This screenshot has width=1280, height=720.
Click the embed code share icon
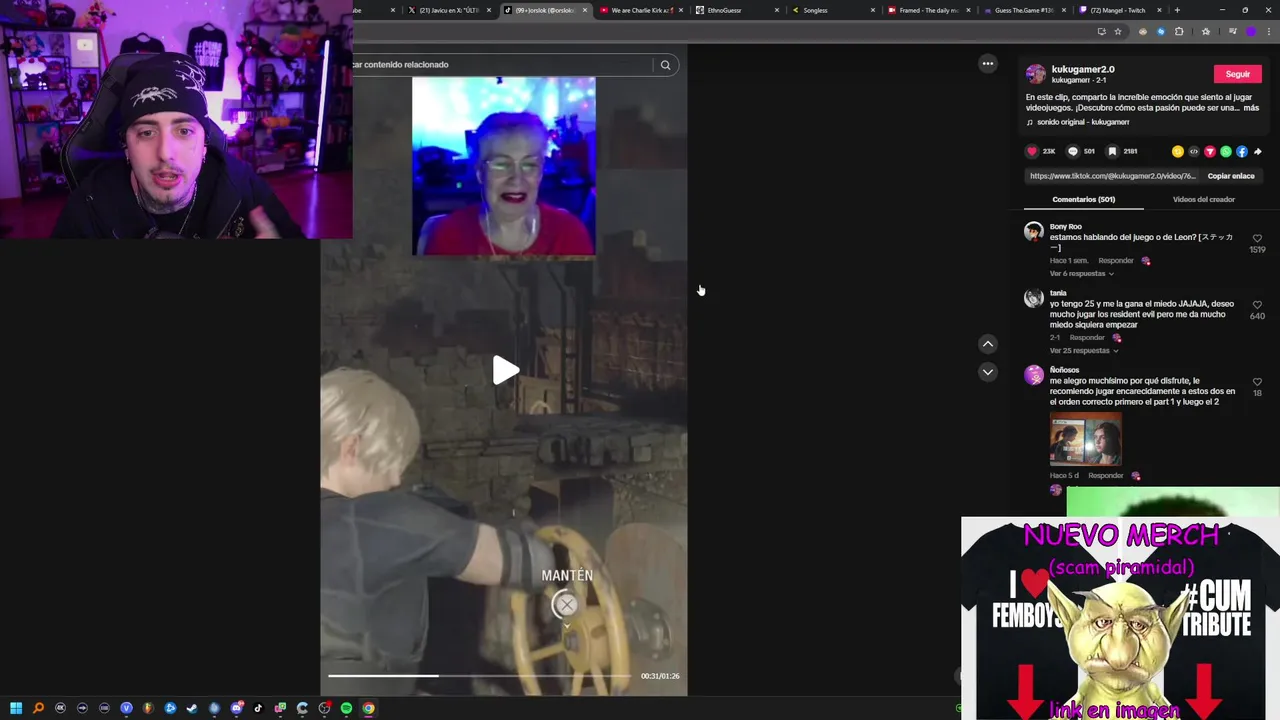pyautogui.click(x=1193, y=152)
